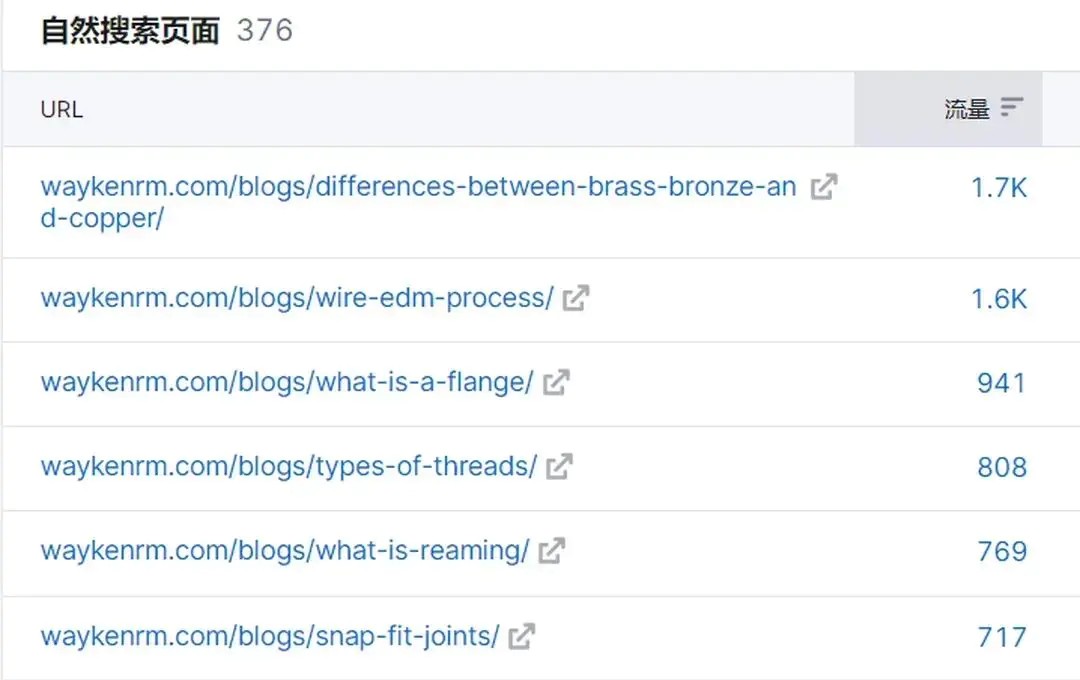Follow the snap-fit-joints blog link
The width and height of the screenshot is (1080, 680).
269,636
